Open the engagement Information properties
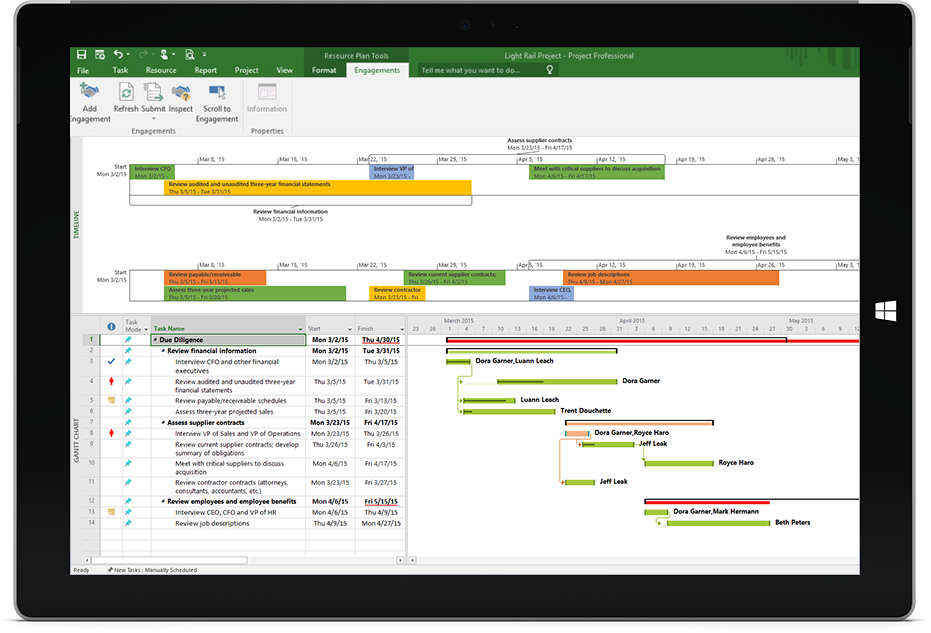Image resolution: width=931 pixels, height=633 pixels. 267,92
